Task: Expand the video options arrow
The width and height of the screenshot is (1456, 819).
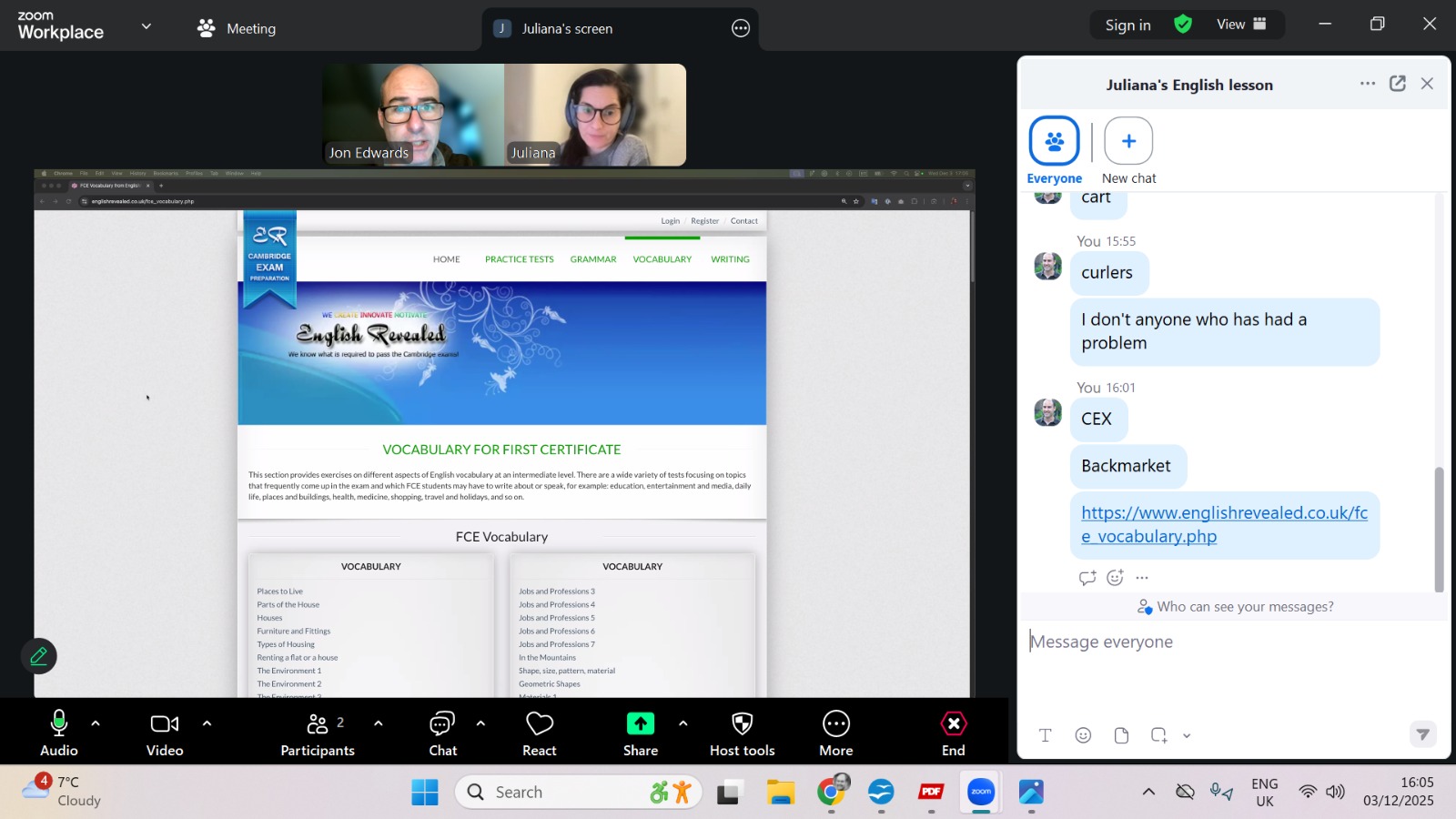Action: coord(207,723)
